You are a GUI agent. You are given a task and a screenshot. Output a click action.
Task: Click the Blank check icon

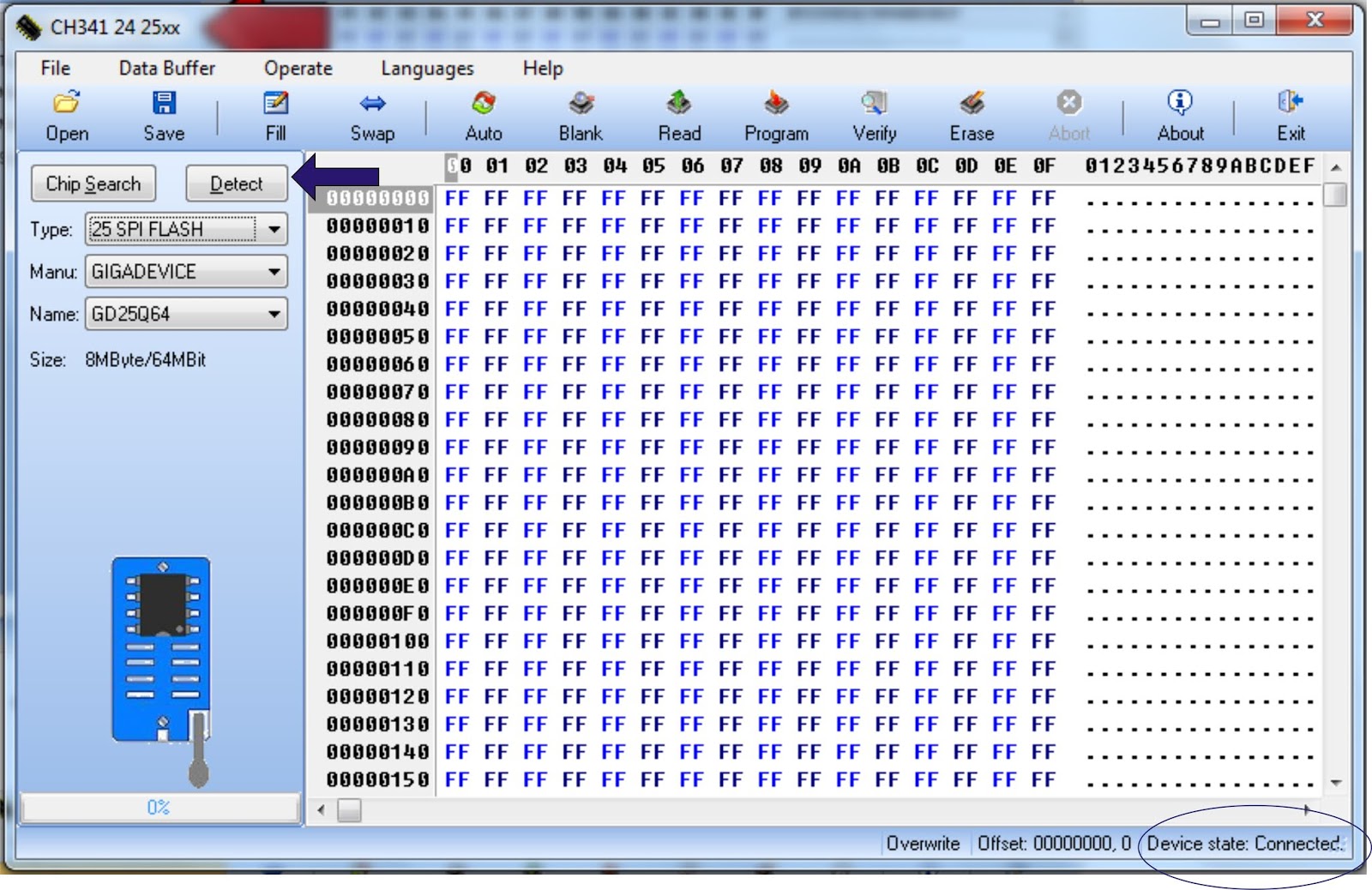click(581, 114)
